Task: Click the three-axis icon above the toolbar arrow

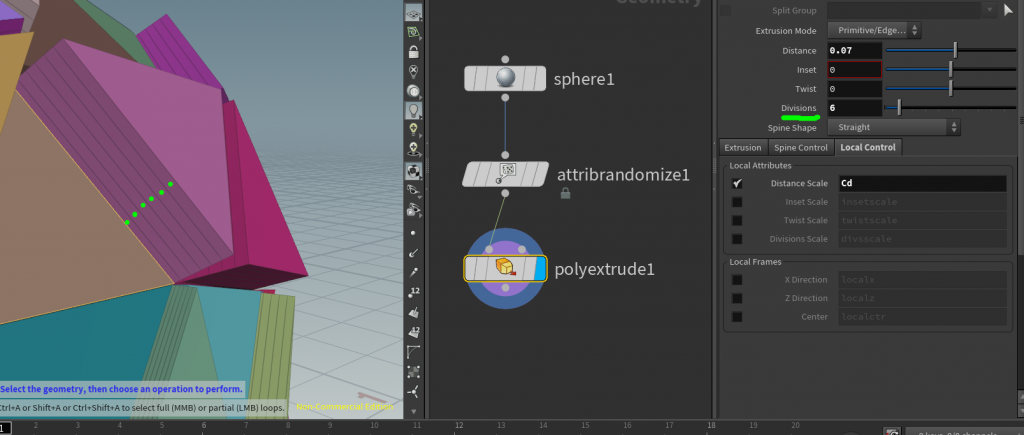Action: click(x=413, y=392)
